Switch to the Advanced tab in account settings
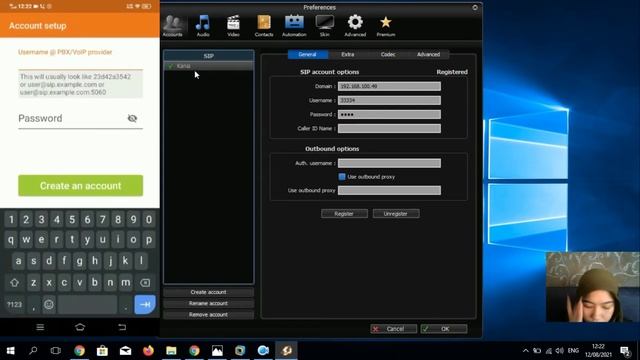 (x=428, y=54)
